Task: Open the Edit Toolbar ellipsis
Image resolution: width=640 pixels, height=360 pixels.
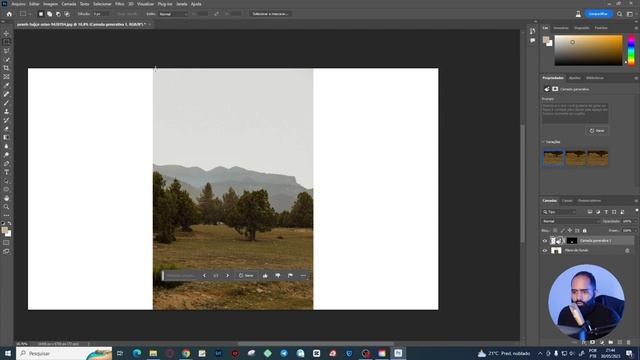Action: point(6,216)
